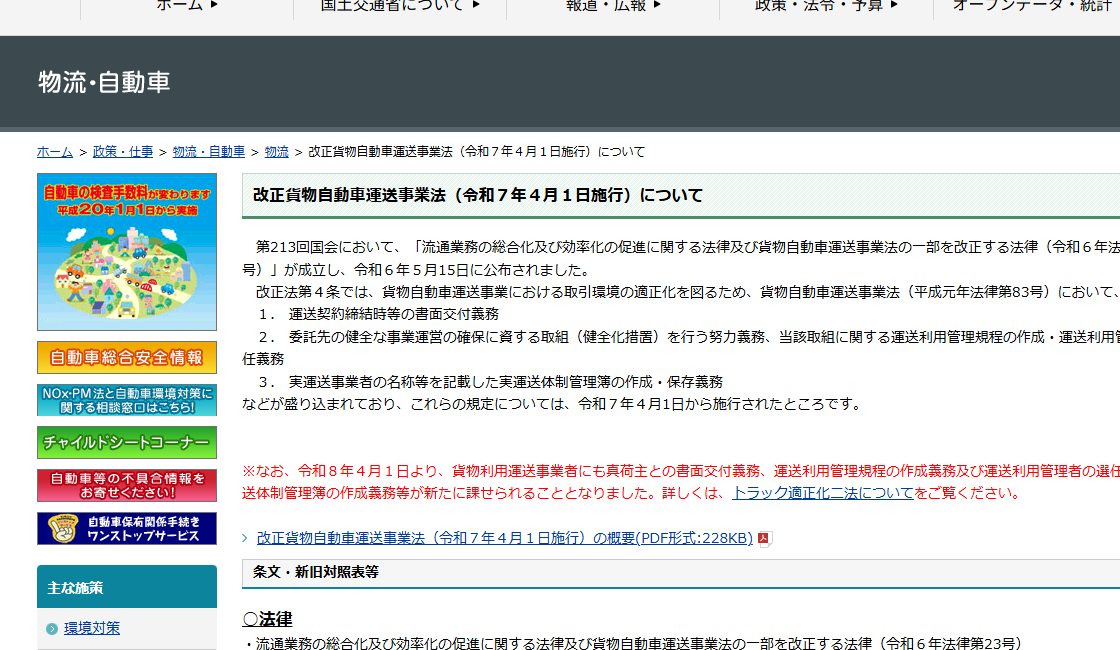This screenshot has height=650, width=1120.
Task: Click the sentence ending ４月1日から施行されたところです
Action: 552,404
